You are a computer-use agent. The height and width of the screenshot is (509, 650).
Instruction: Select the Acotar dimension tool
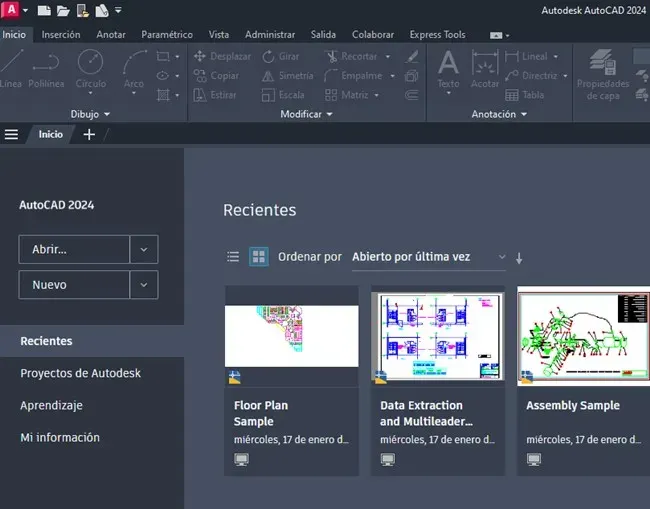click(485, 68)
